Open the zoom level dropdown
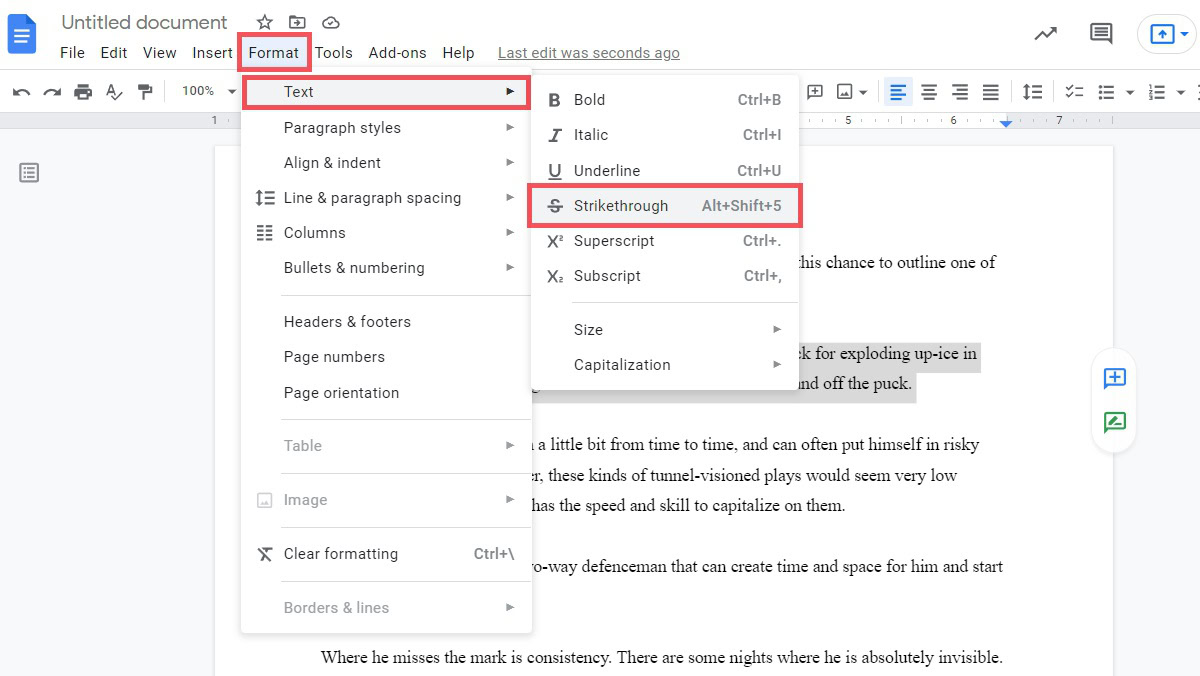This screenshot has height=676, width=1200. coord(207,91)
